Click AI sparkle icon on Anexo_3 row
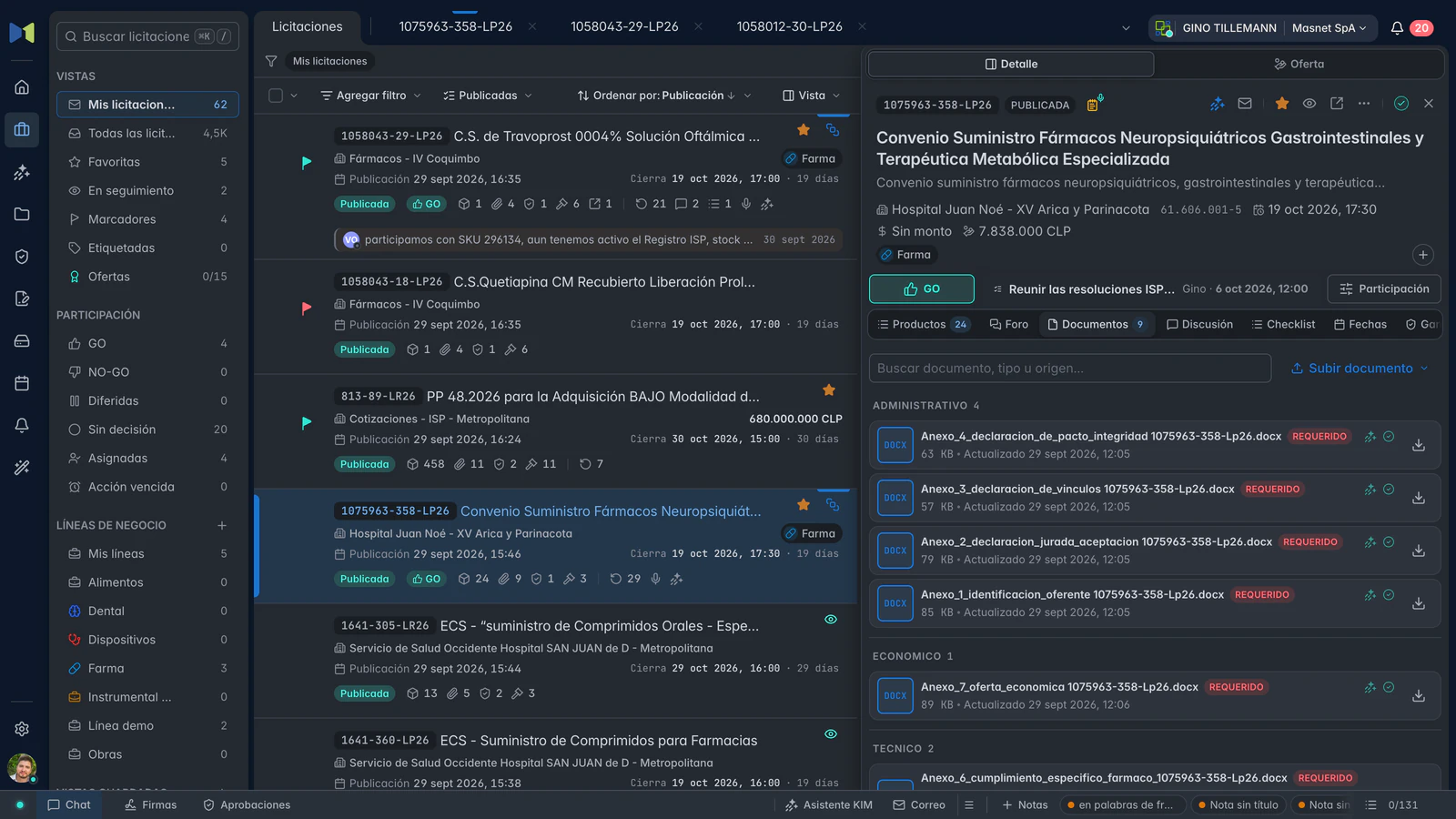The width and height of the screenshot is (1456, 819). pyautogui.click(x=1370, y=490)
